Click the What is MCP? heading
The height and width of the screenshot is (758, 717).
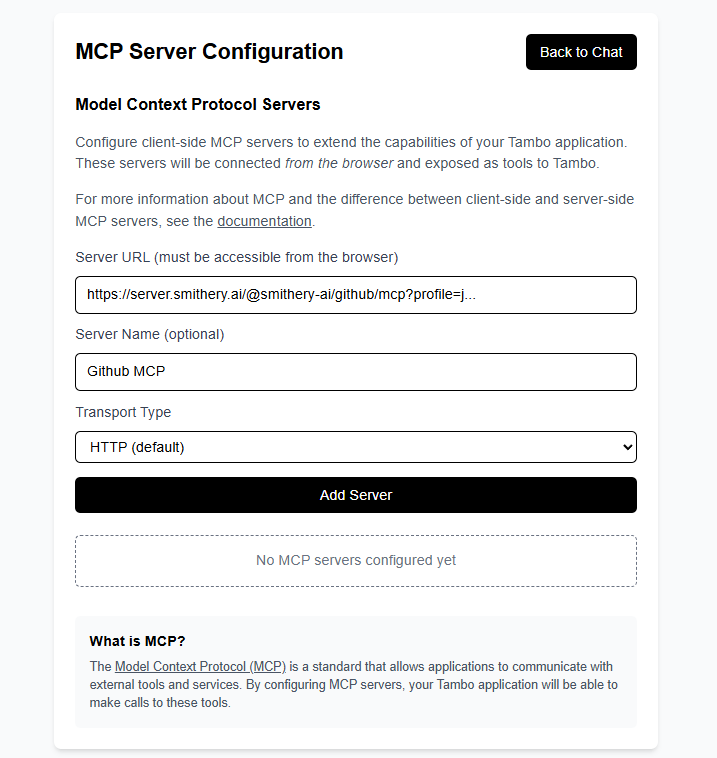pyautogui.click(x=137, y=641)
